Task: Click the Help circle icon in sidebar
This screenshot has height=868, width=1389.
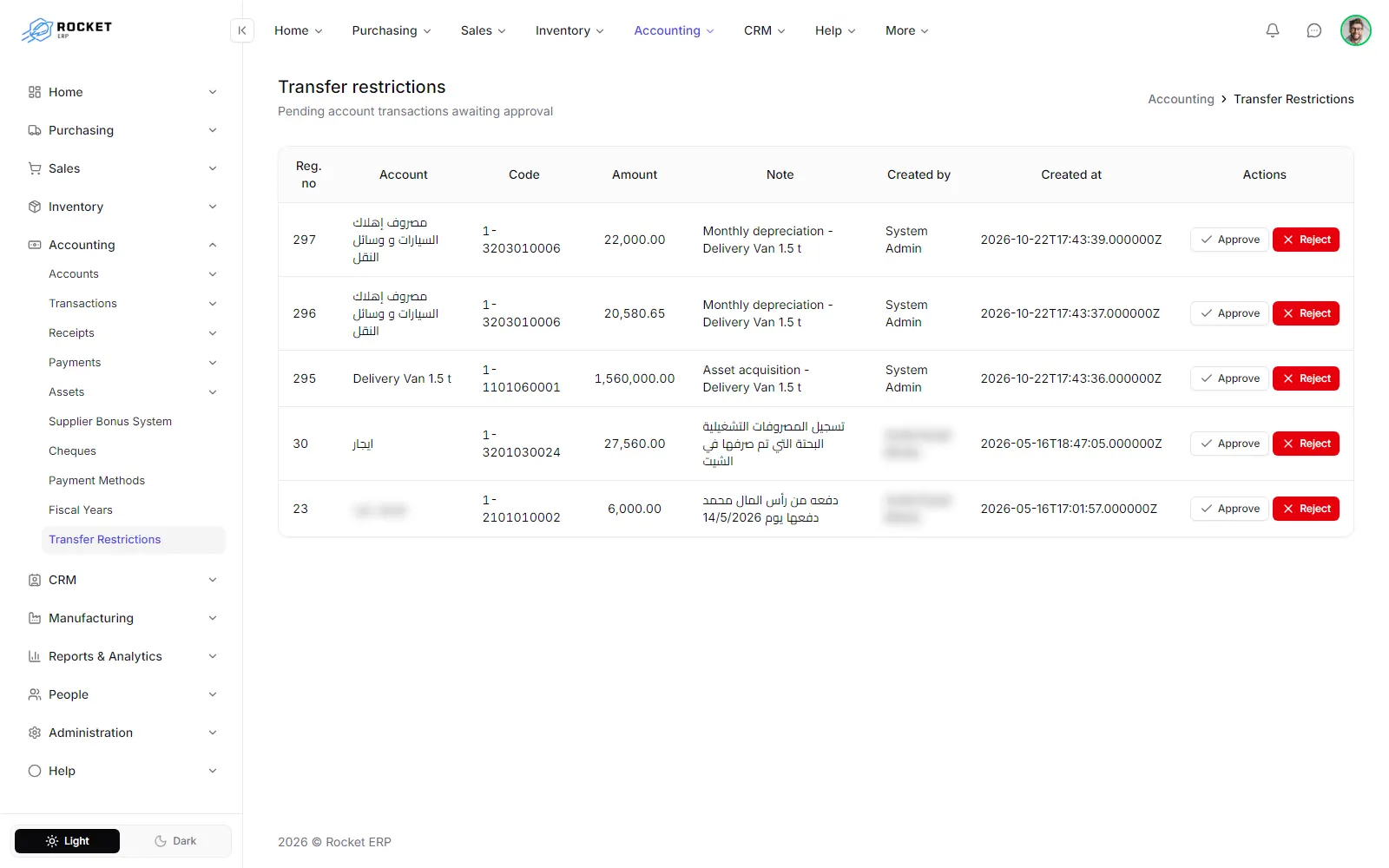Action: [35, 771]
